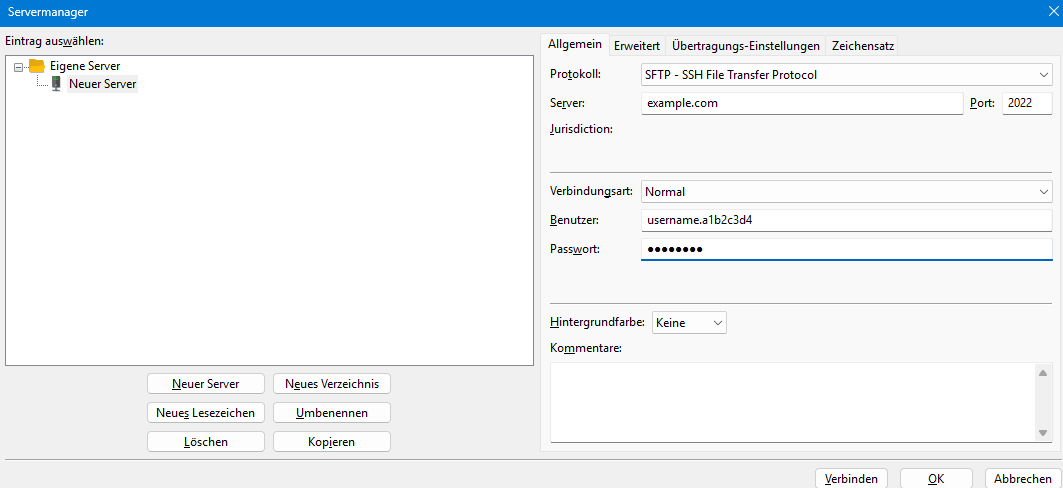Switch to the Zeichensatz tab
This screenshot has height=488, width=1063.
point(863,46)
